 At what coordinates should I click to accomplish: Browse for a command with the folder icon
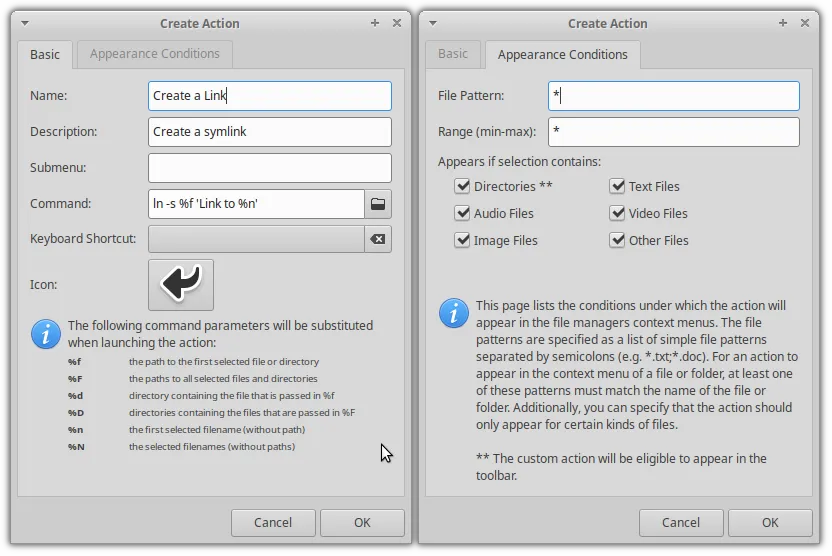pos(377,204)
